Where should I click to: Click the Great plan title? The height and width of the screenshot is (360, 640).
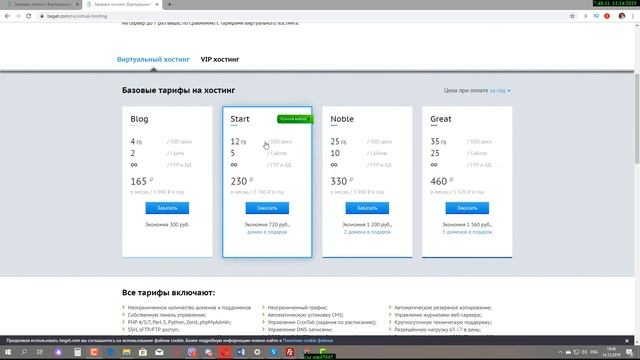tap(441, 119)
